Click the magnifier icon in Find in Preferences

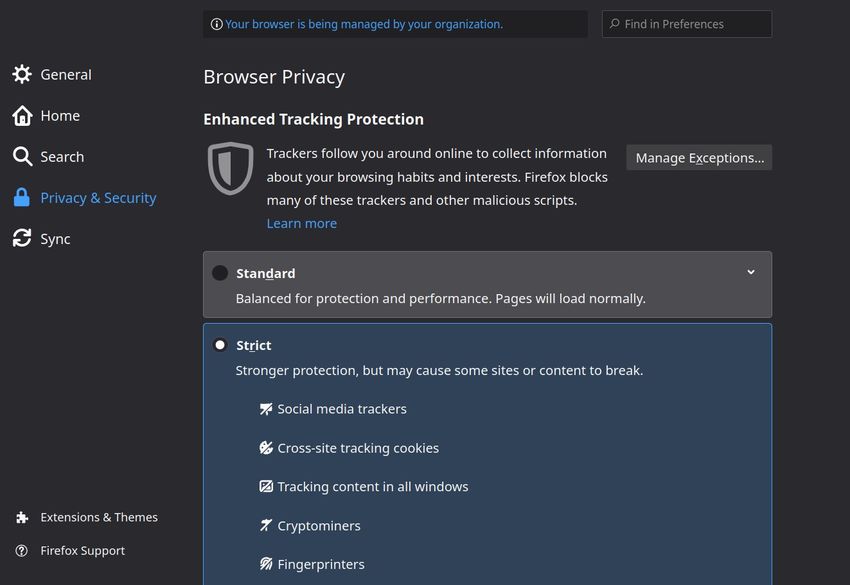click(x=615, y=24)
